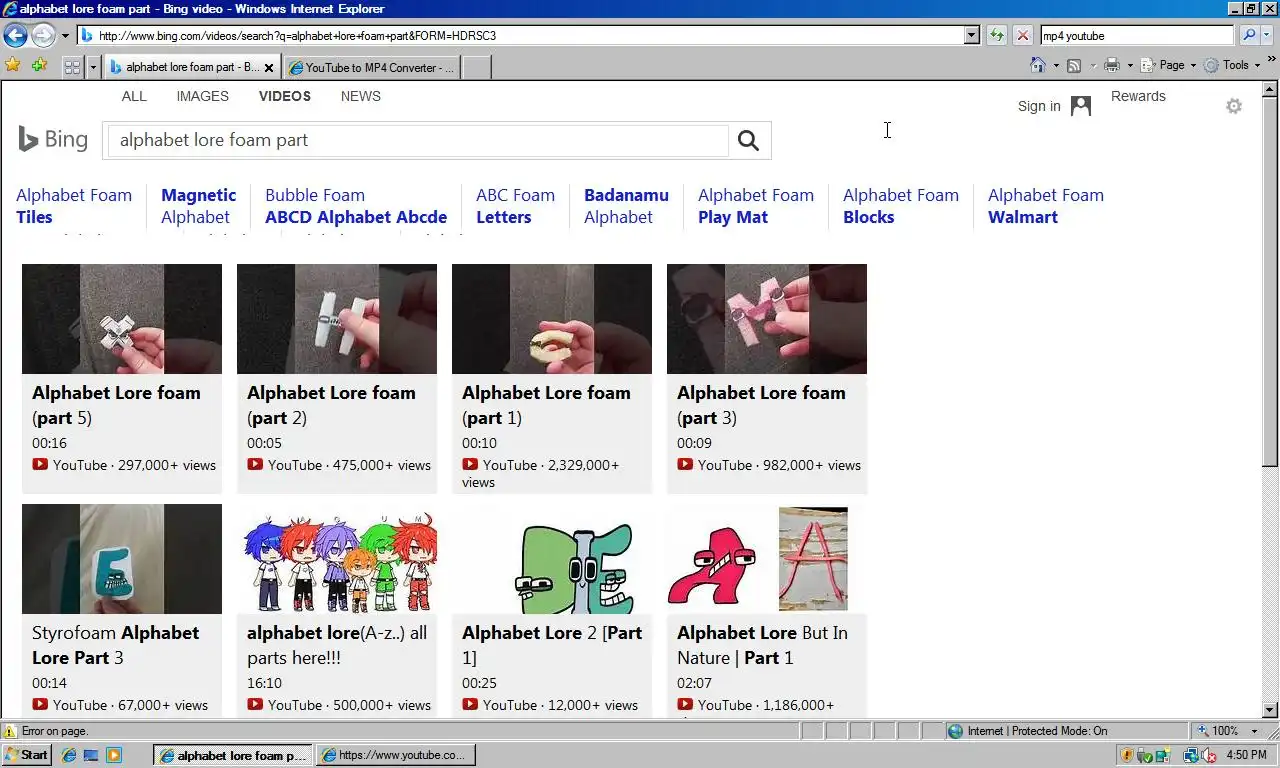Open Alphabet Lore foam (part 5) thumbnail

pyautogui.click(x=122, y=319)
